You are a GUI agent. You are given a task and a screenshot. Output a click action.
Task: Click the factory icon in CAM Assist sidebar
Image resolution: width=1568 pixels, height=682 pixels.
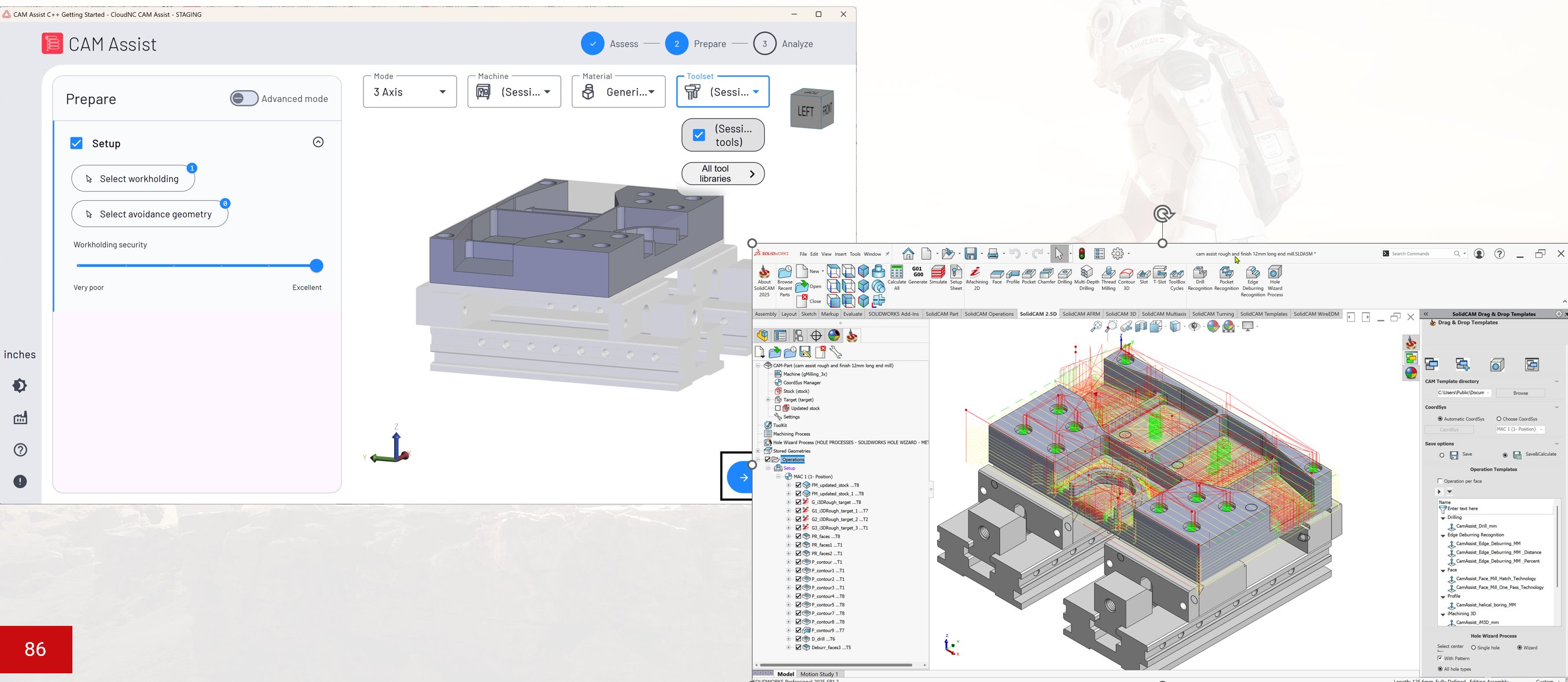coord(20,418)
